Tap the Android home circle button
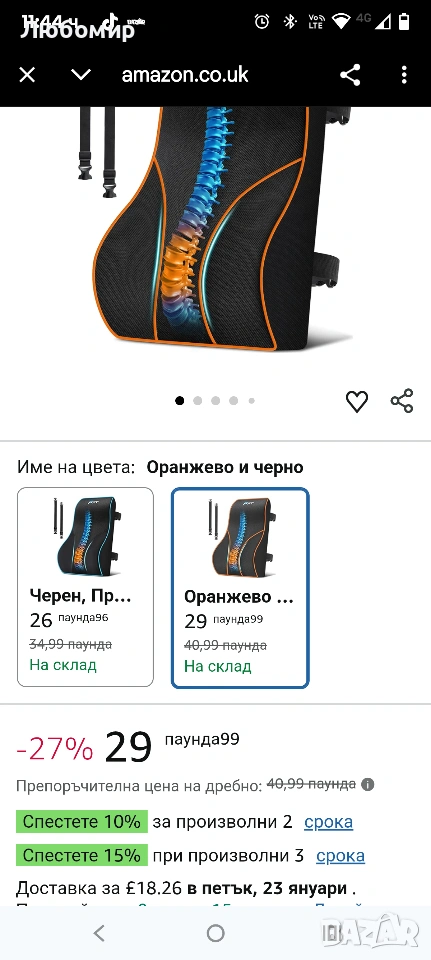The image size is (431, 960). [x=216, y=933]
